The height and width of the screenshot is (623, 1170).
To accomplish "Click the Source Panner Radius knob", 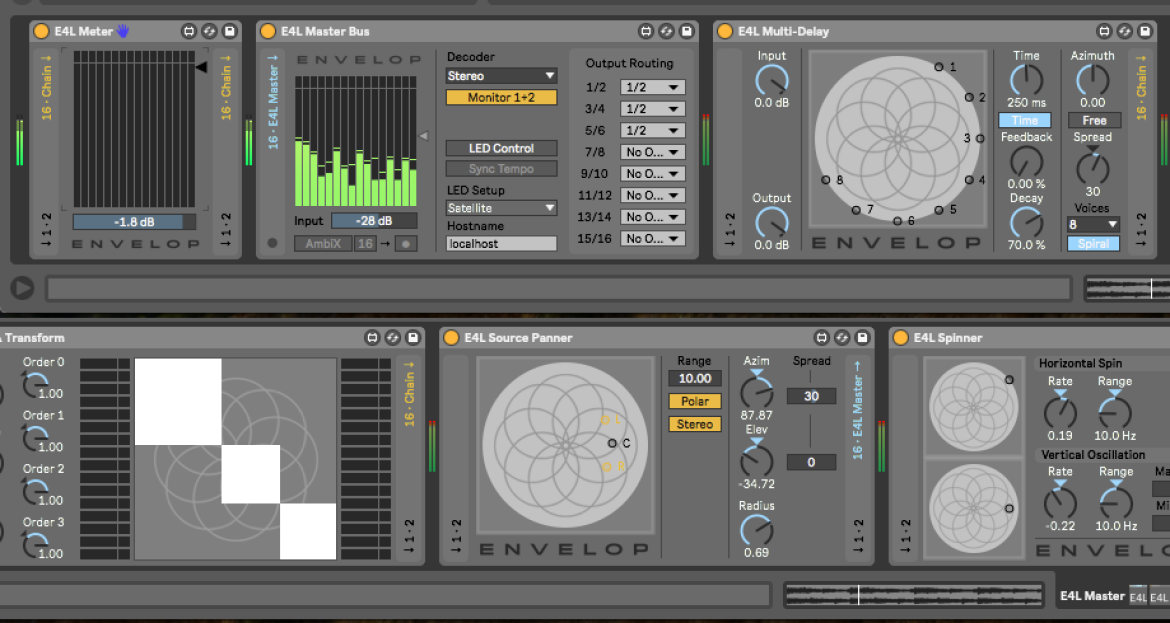I will click(757, 530).
